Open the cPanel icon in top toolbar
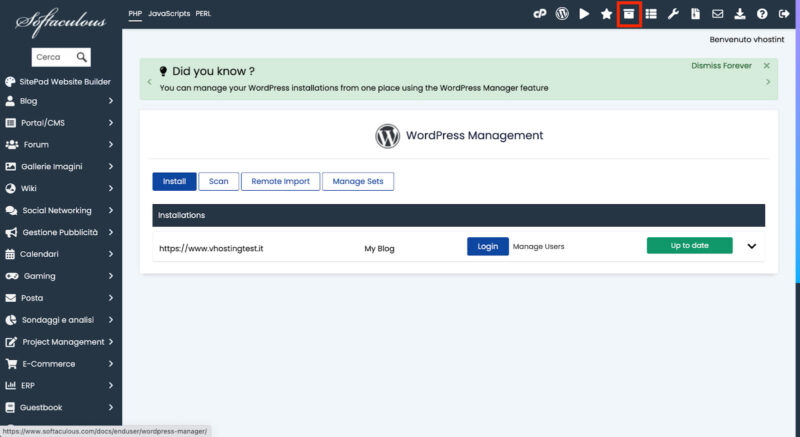 tap(539, 14)
